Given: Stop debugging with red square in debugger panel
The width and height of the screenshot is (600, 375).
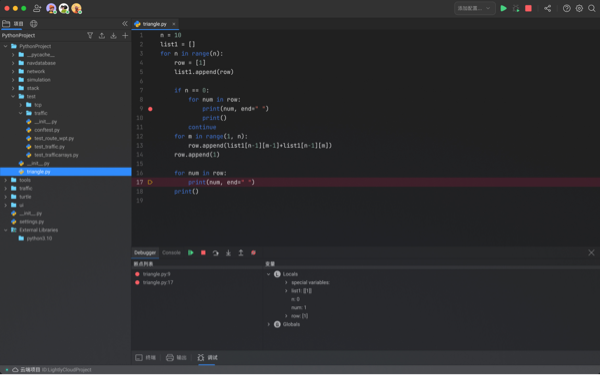Looking at the screenshot, I should click(x=203, y=253).
